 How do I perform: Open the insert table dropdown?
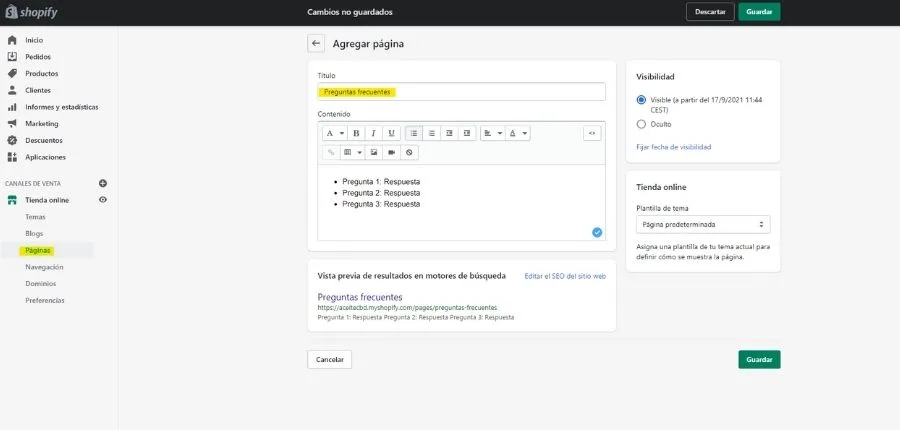352,153
